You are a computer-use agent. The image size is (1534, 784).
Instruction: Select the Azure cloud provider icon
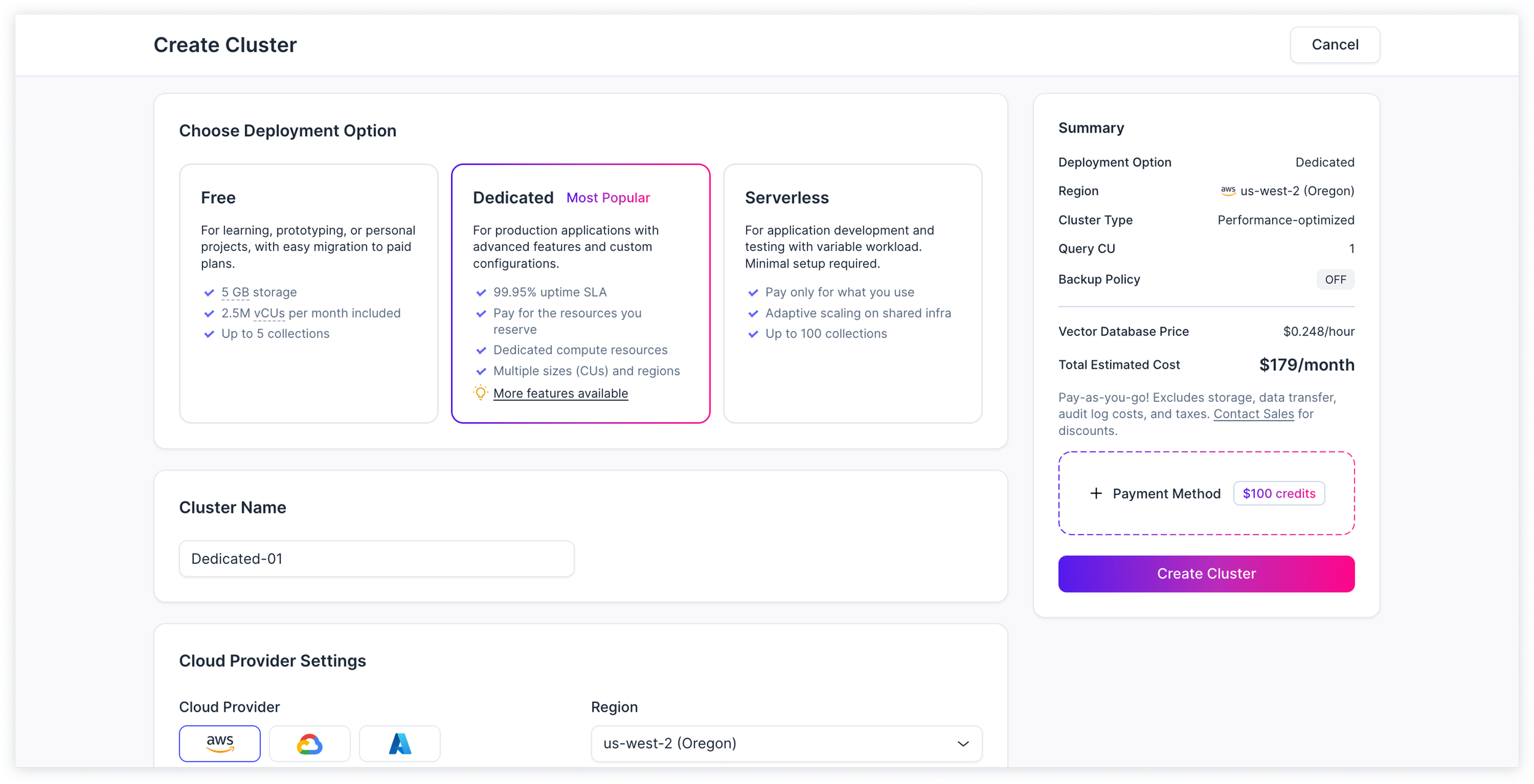tap(399, 744)
